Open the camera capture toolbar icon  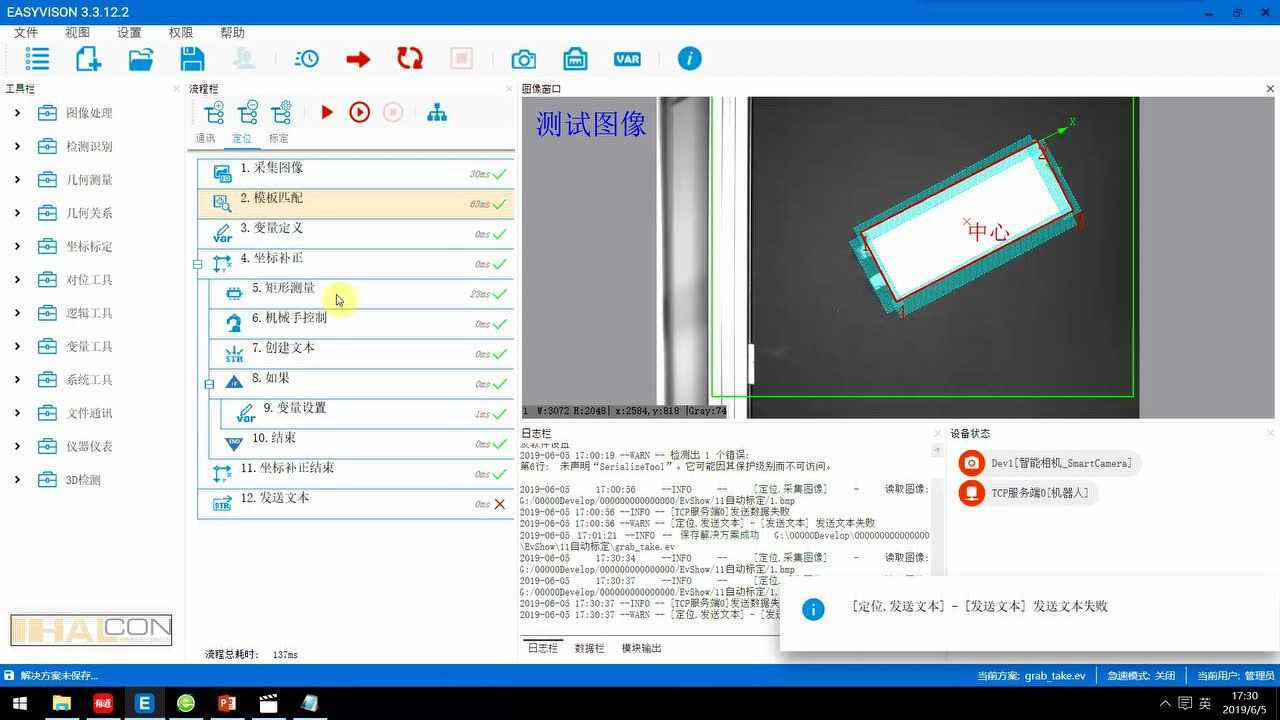point(522,59)
